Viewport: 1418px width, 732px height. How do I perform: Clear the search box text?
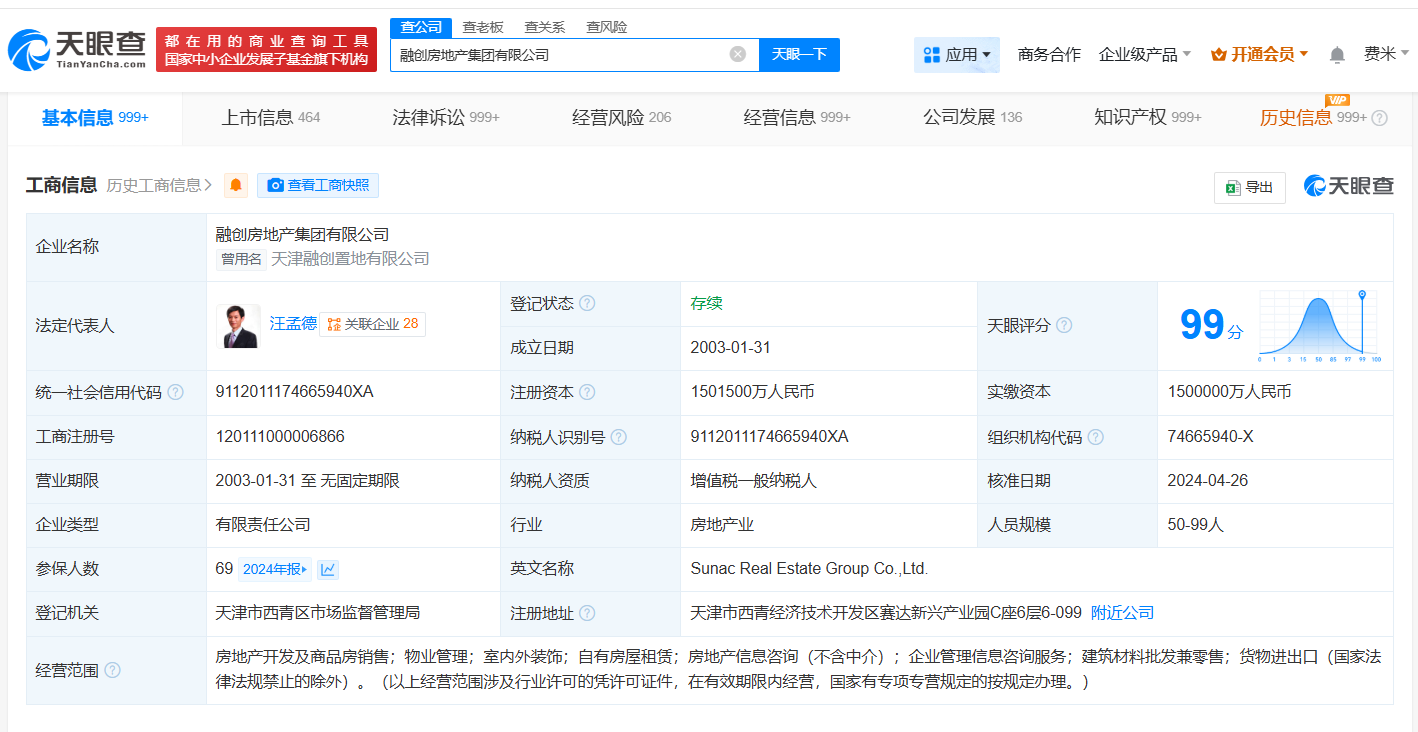tap(738, 54)
